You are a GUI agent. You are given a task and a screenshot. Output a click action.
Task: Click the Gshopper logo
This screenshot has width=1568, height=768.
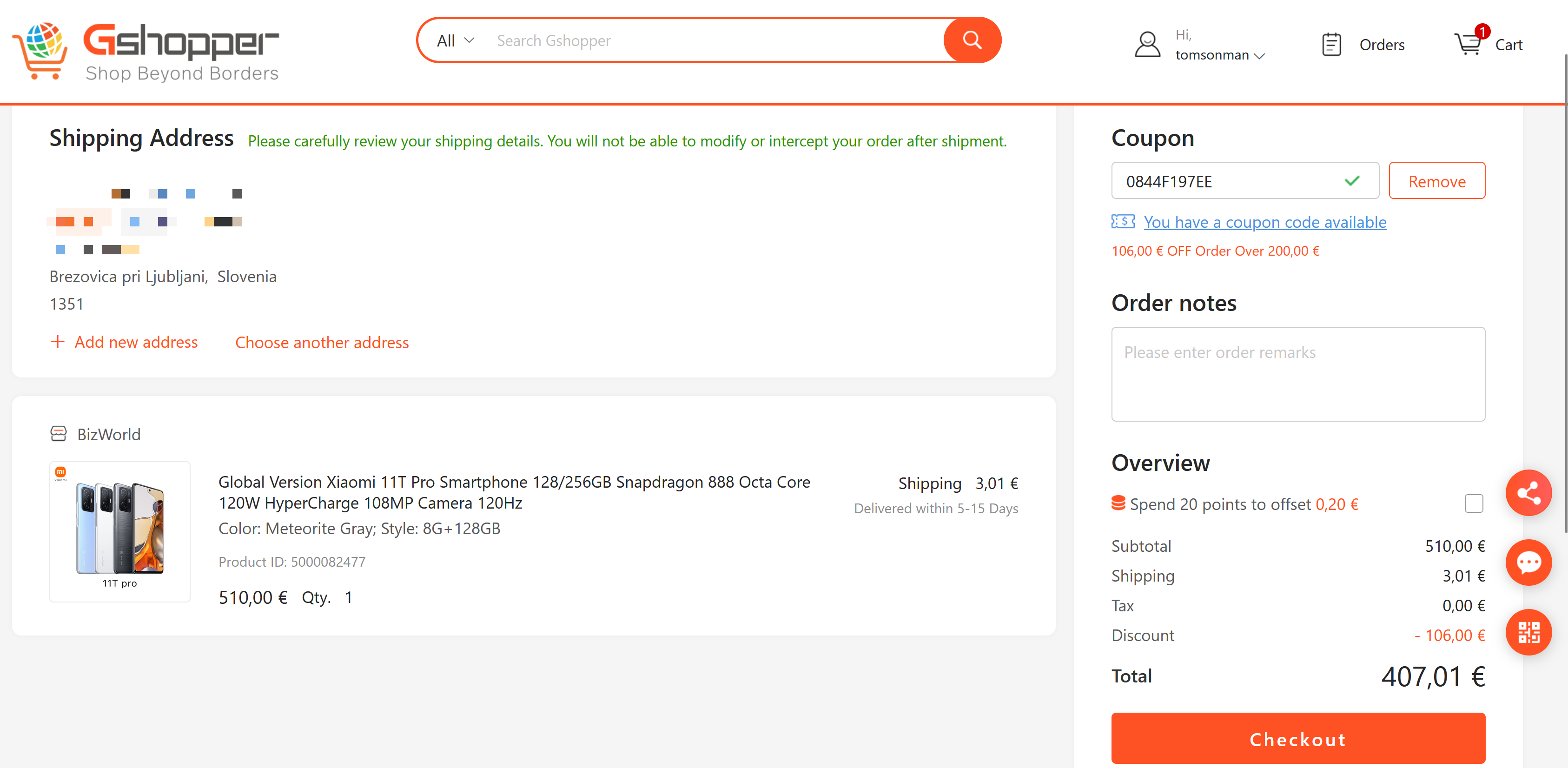pyautogui.click(x=146, y=52)
